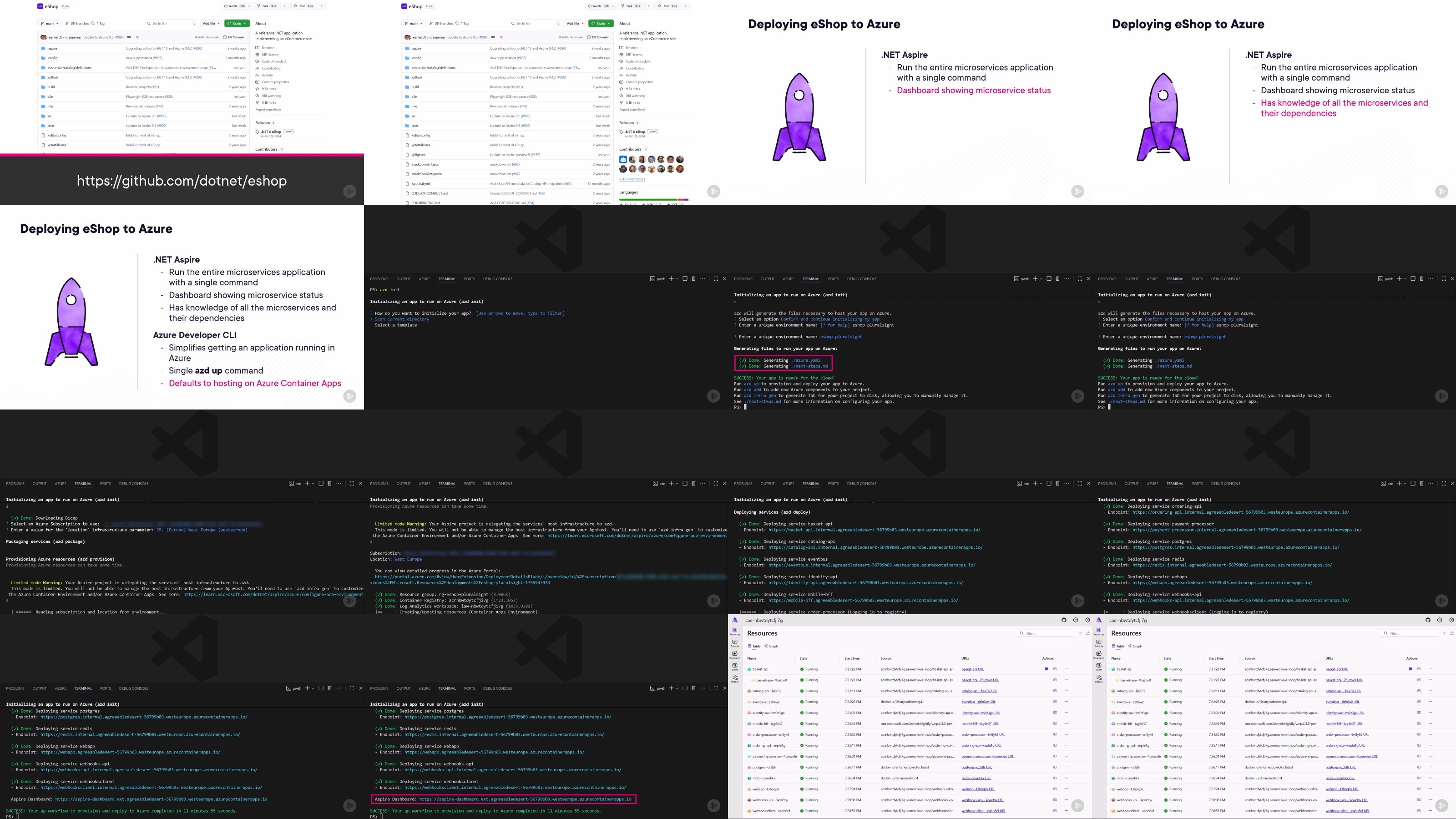Open Help icon in first Aspire dashboard frame
The width and height of the screenshot is (1456, 819).
[x=1076, y=620]
